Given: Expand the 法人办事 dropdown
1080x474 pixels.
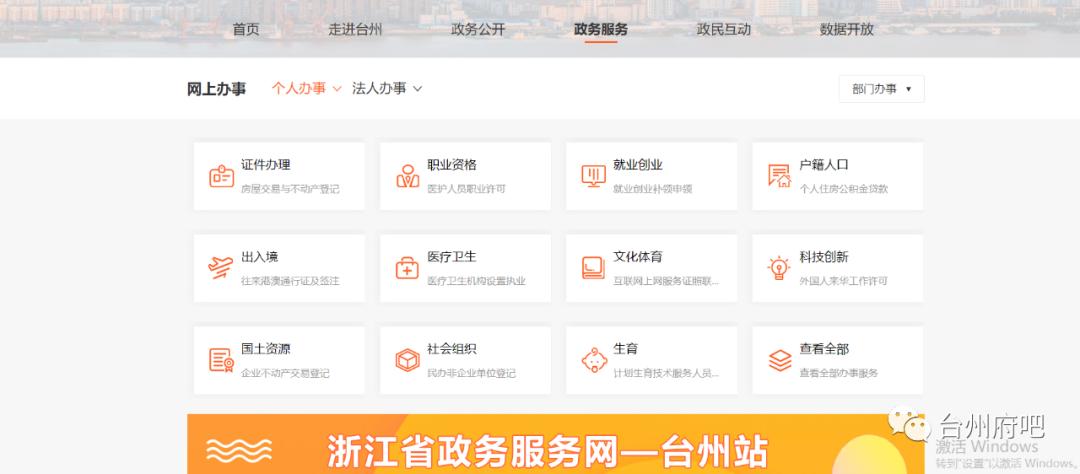Looking at the screenshot, I should click(x=387, y=88).
